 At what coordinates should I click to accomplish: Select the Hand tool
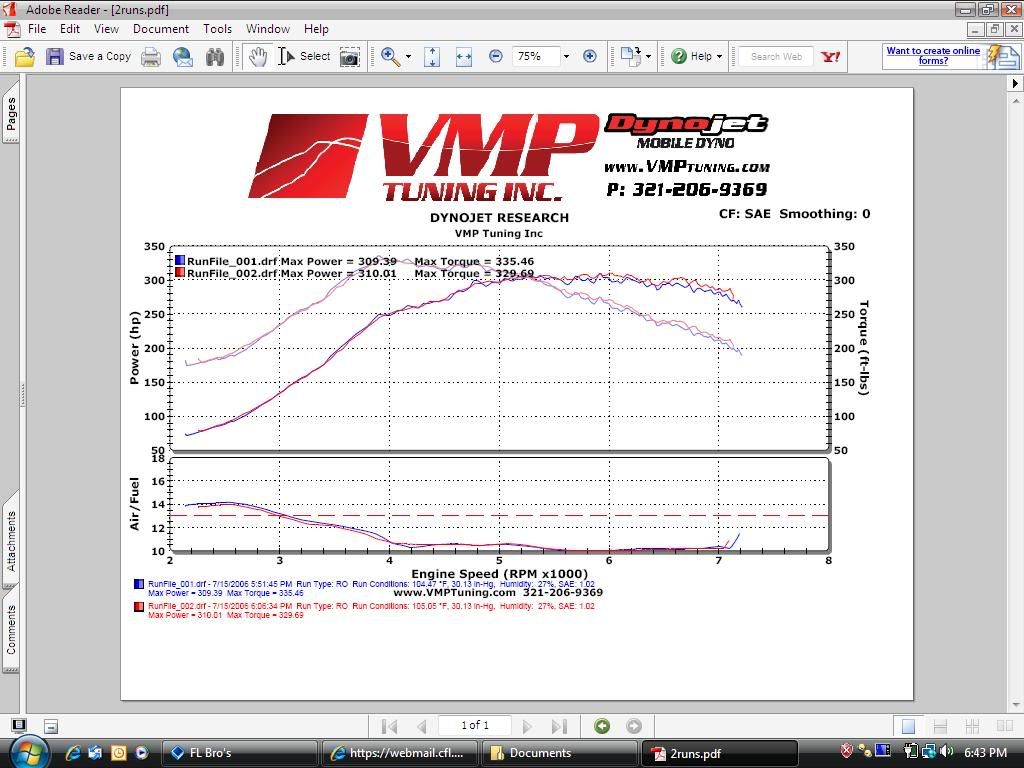[258, 57]
